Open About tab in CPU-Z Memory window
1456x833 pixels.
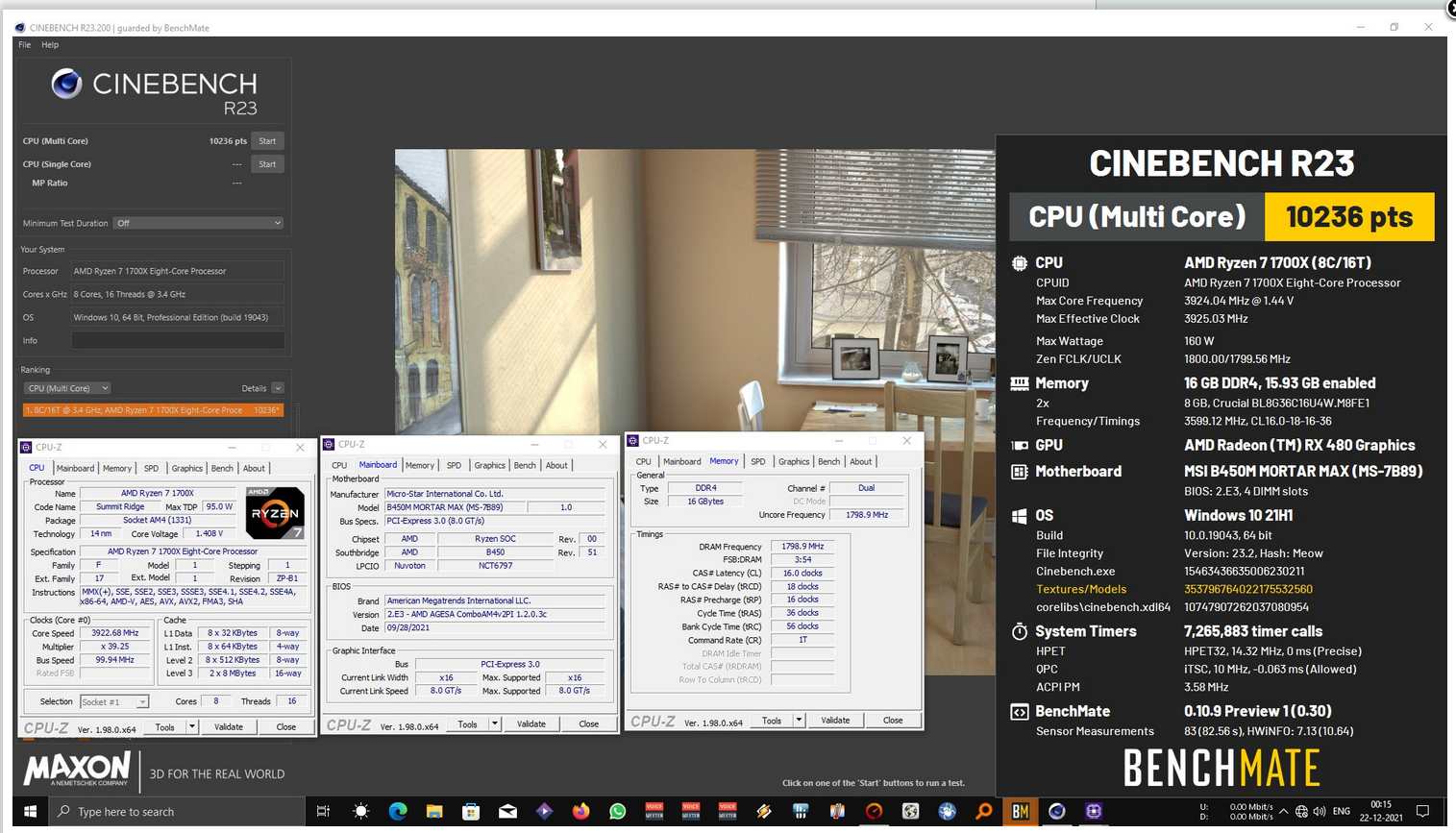(x=861, y=462)
